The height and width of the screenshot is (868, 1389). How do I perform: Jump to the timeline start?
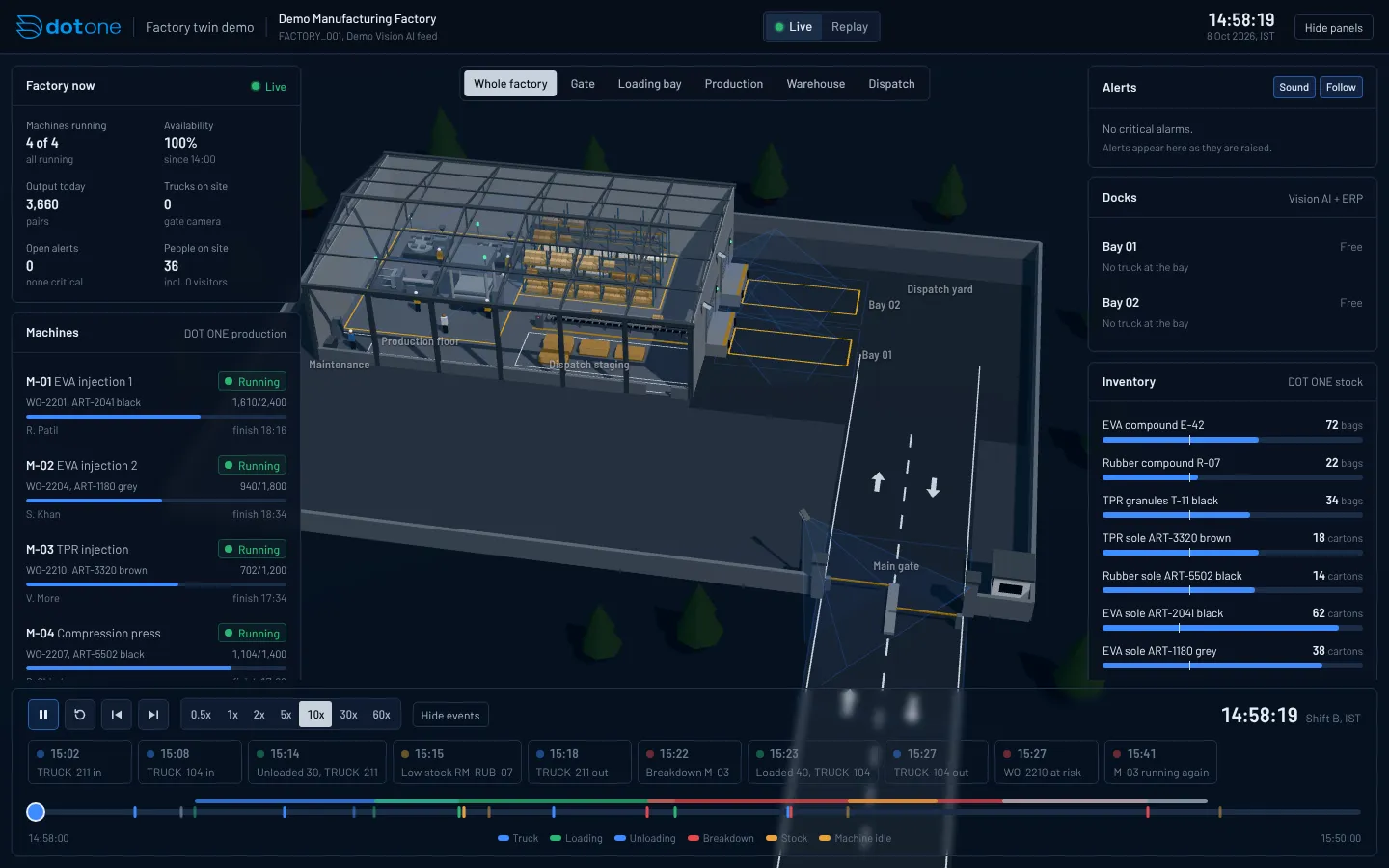[x=117, y=715]
